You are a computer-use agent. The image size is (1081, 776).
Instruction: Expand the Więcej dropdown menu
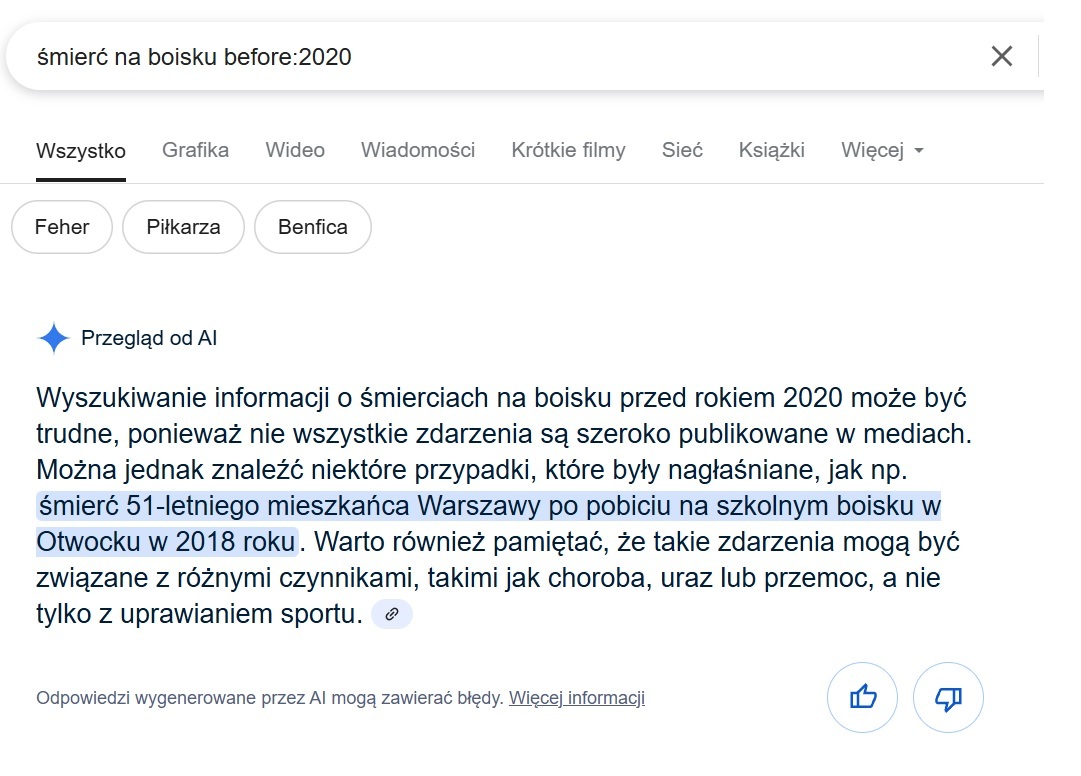(882, 150)
